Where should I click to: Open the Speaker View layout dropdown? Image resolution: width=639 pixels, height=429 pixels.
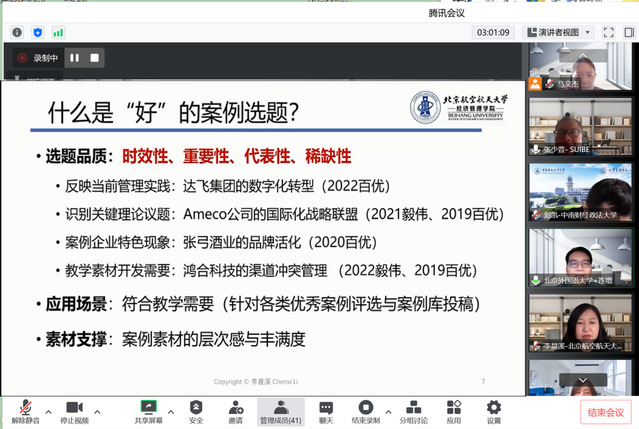(x=560, y=32)
